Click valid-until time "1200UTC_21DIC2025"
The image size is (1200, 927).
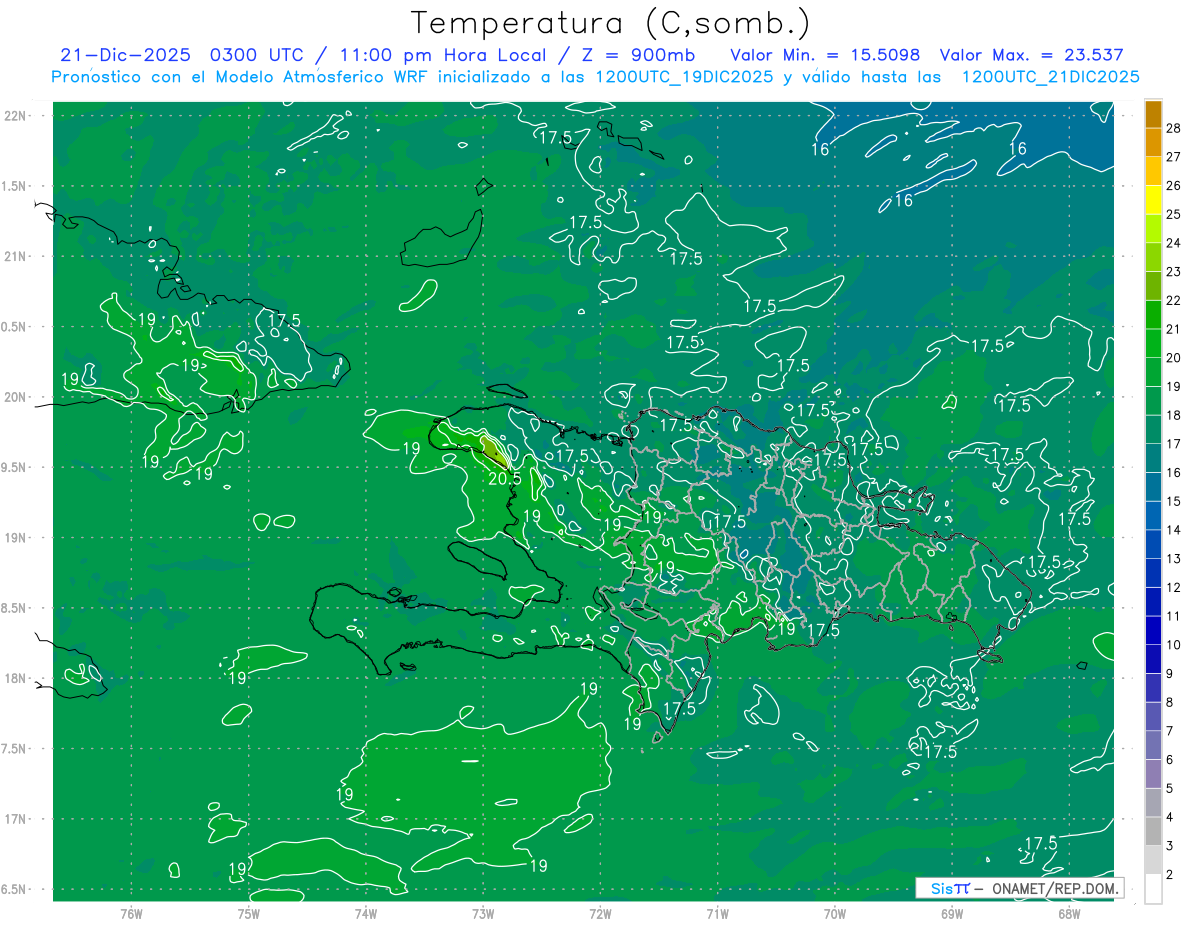tap(1050, 77)
